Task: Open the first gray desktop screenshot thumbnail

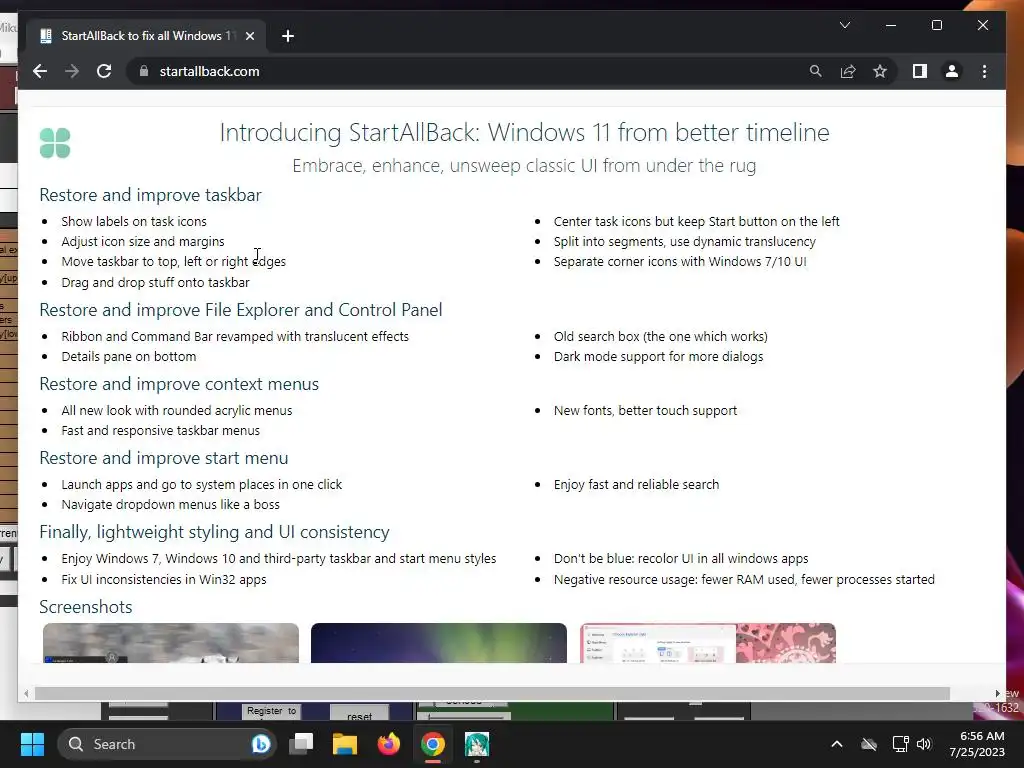Action: pyautogui.click(x=170, y=643)
